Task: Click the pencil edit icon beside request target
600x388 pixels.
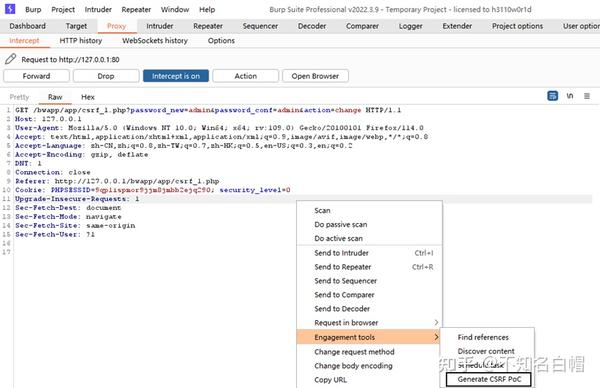Action: pos(10,59)
